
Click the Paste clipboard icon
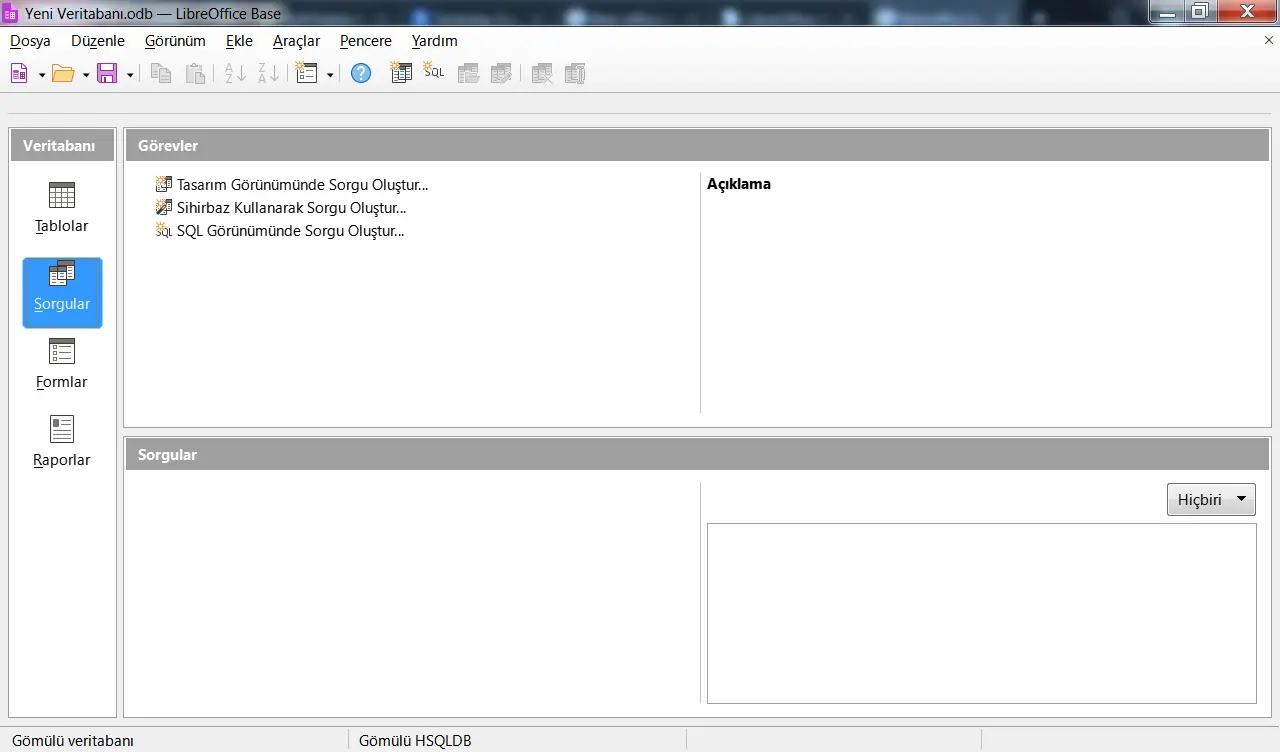coord(196,73)
